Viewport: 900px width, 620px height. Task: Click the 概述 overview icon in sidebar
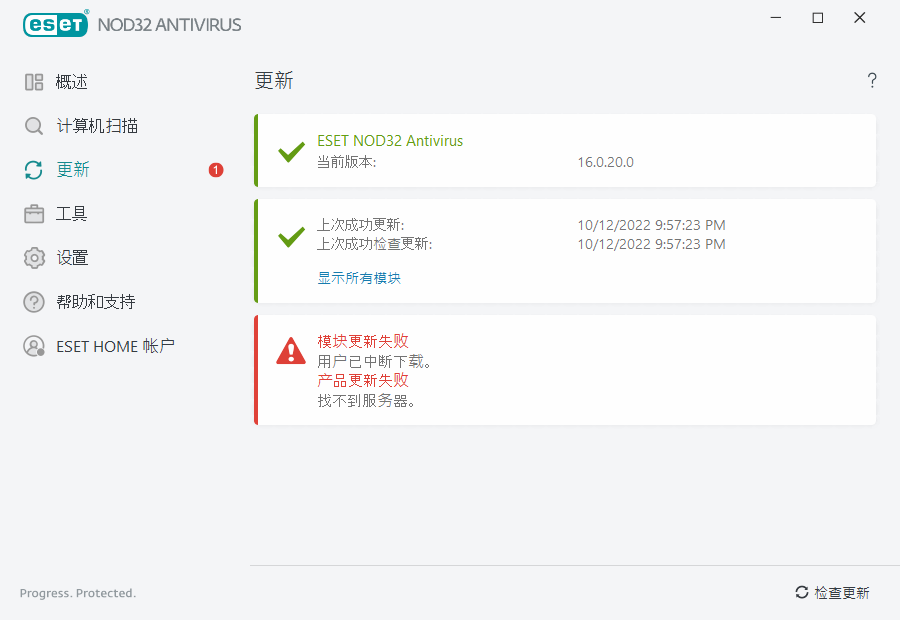tap(34, 82)
